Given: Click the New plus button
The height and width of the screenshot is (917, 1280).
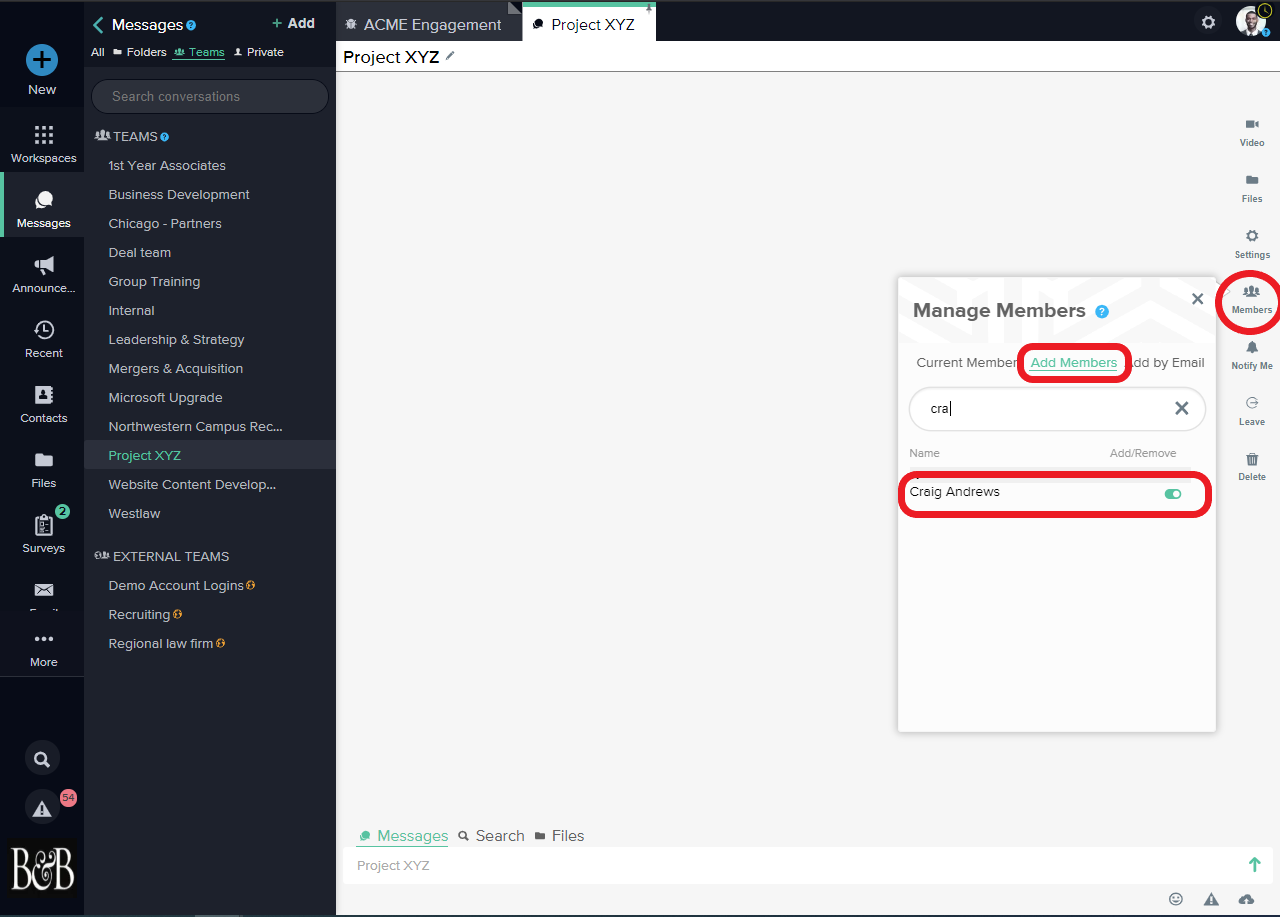Looking at the screenshot, I should click(x=42, y=60).
